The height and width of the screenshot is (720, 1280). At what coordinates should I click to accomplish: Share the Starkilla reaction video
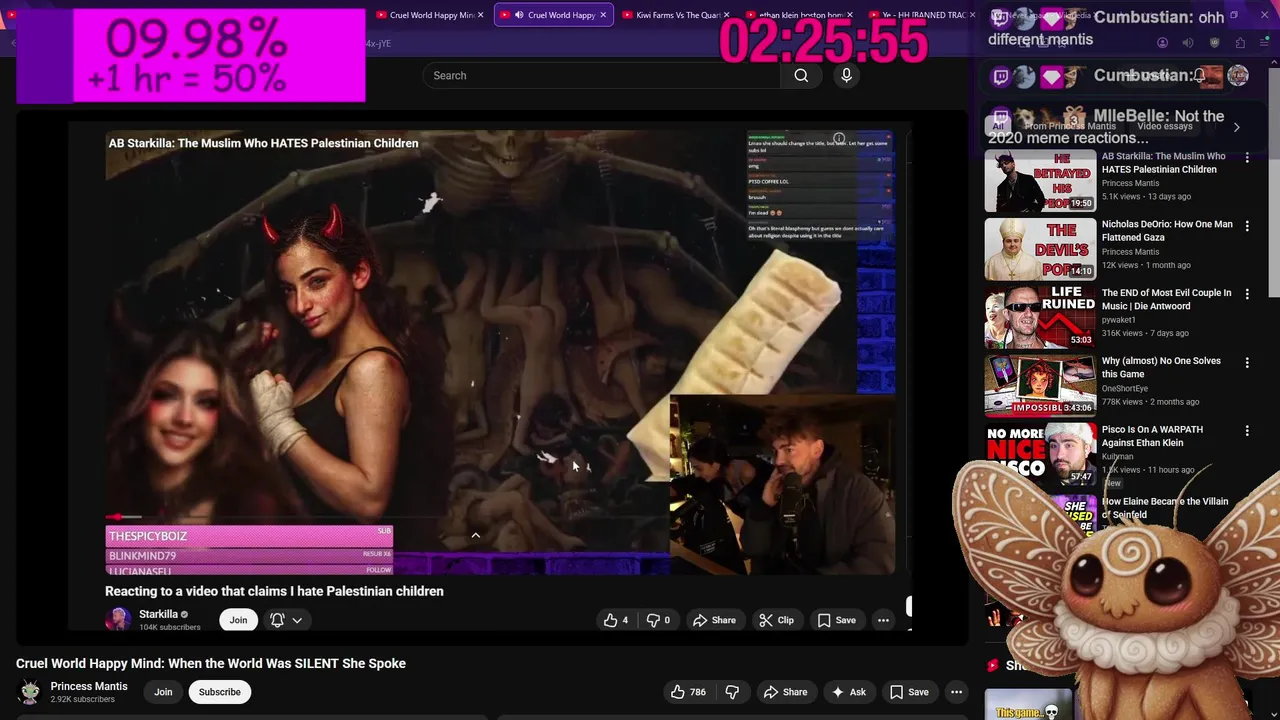[x=714, y=620]
